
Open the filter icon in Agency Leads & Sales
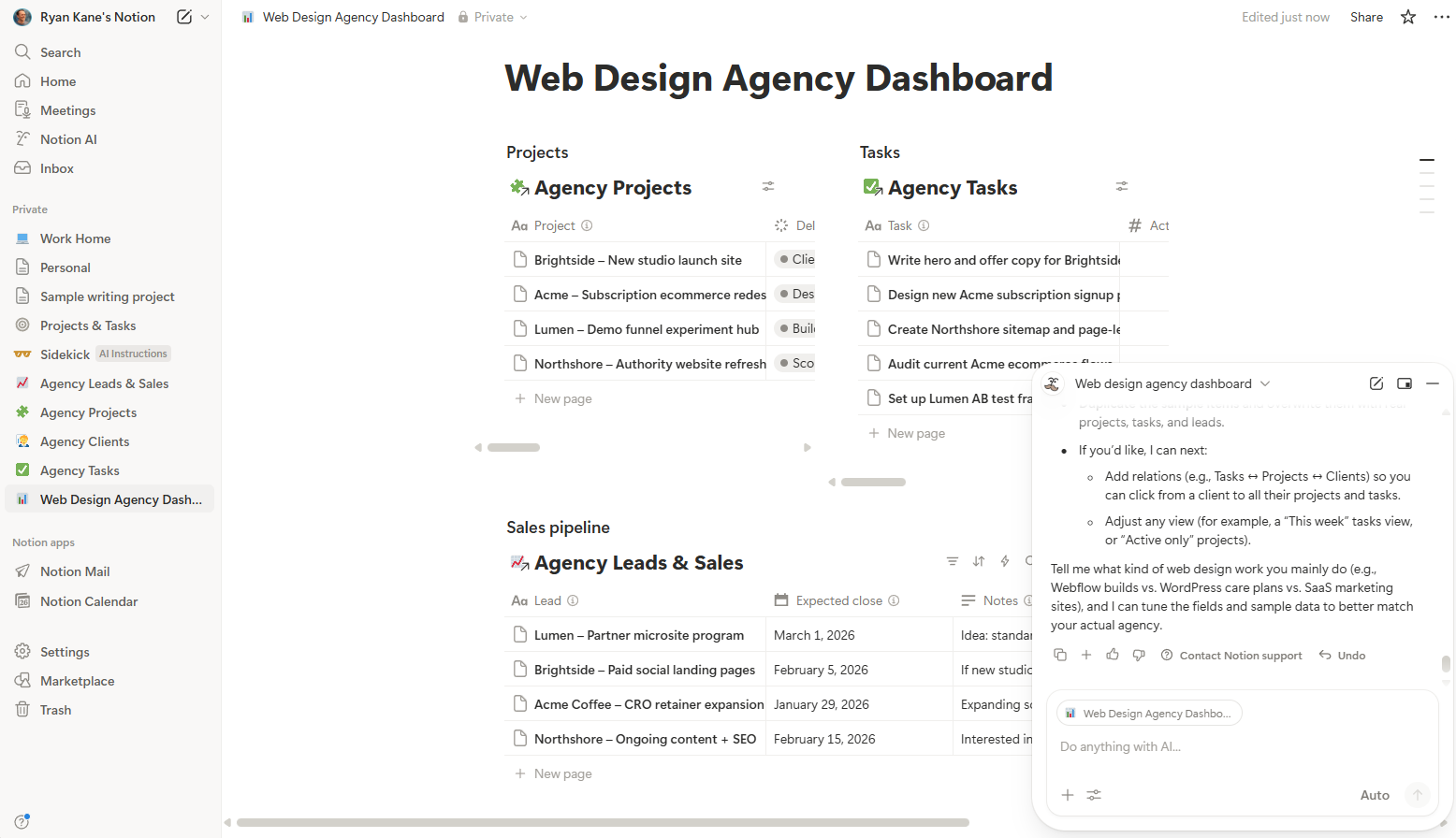[x=952, y=561]
